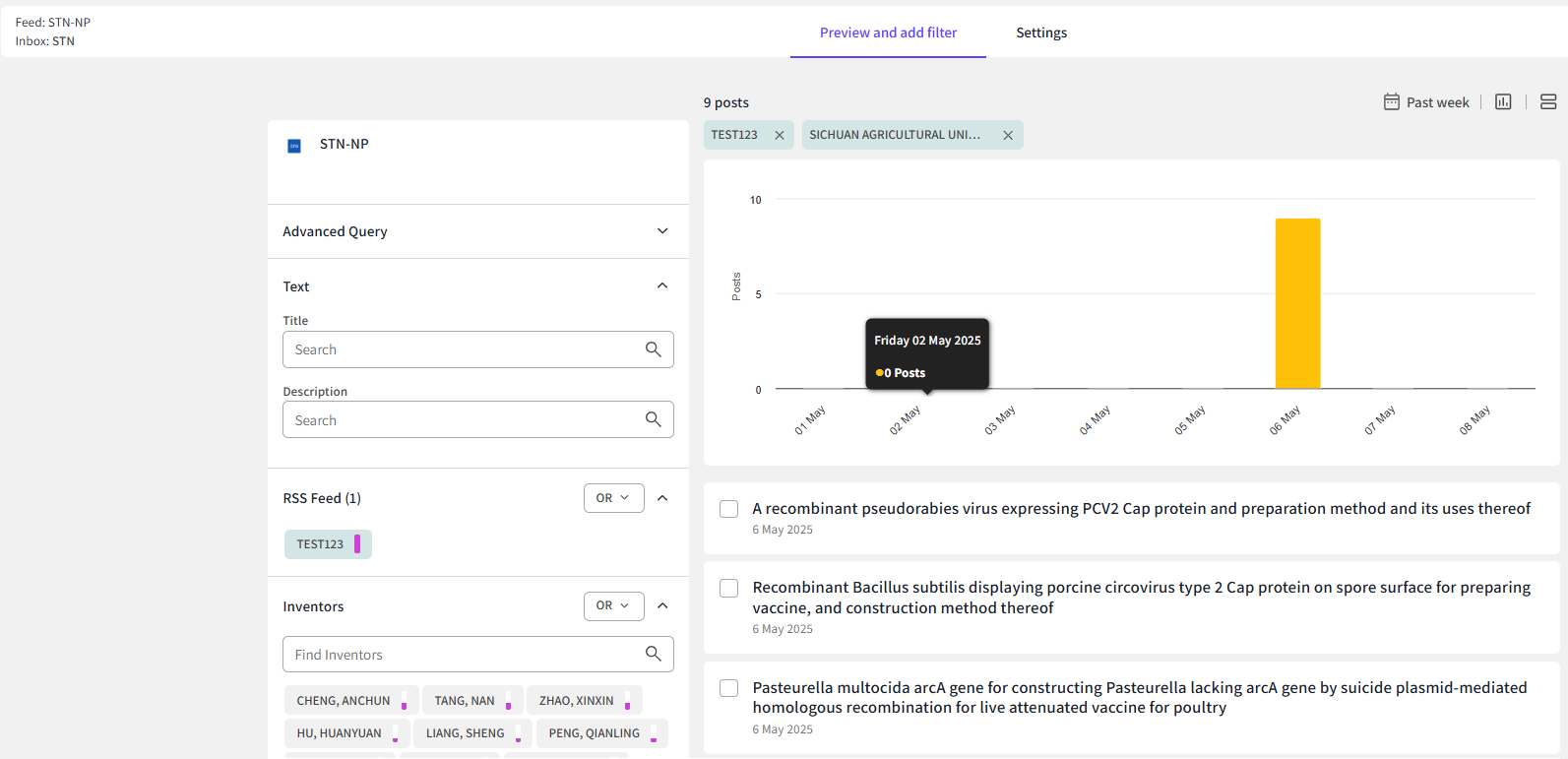Image resolution: width=1568 pixels, height=759 pixels.
Task: Select the Preview and add filter tab
Action: (x=888, y=32)
